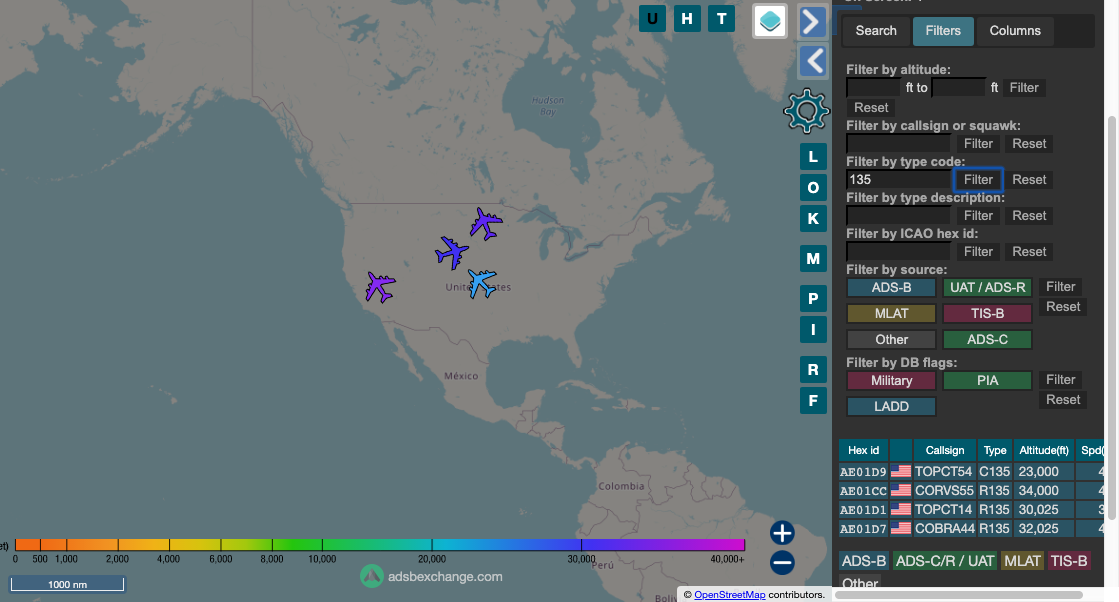1119x602 pixels.
Task: Toggle the Military DB flag
Action: coord(891,380)
